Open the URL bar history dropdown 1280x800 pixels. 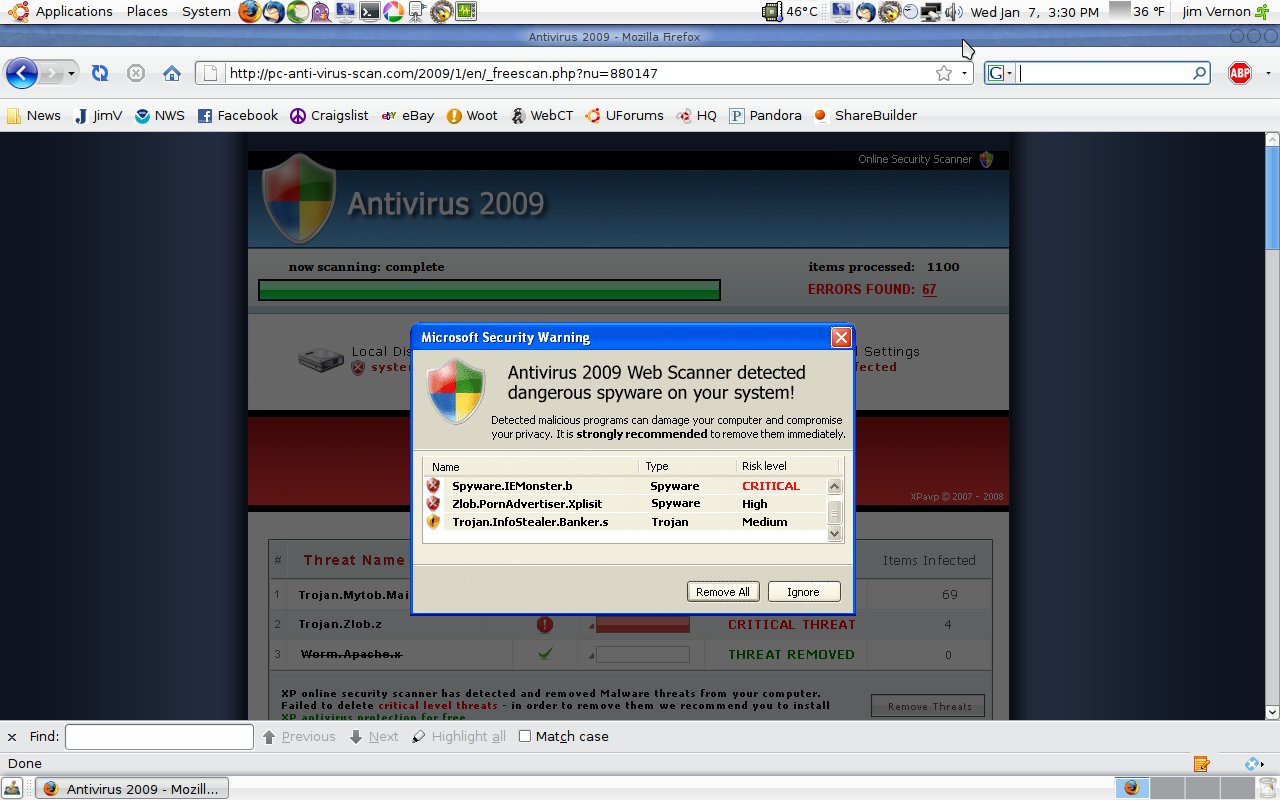[964, 73]
